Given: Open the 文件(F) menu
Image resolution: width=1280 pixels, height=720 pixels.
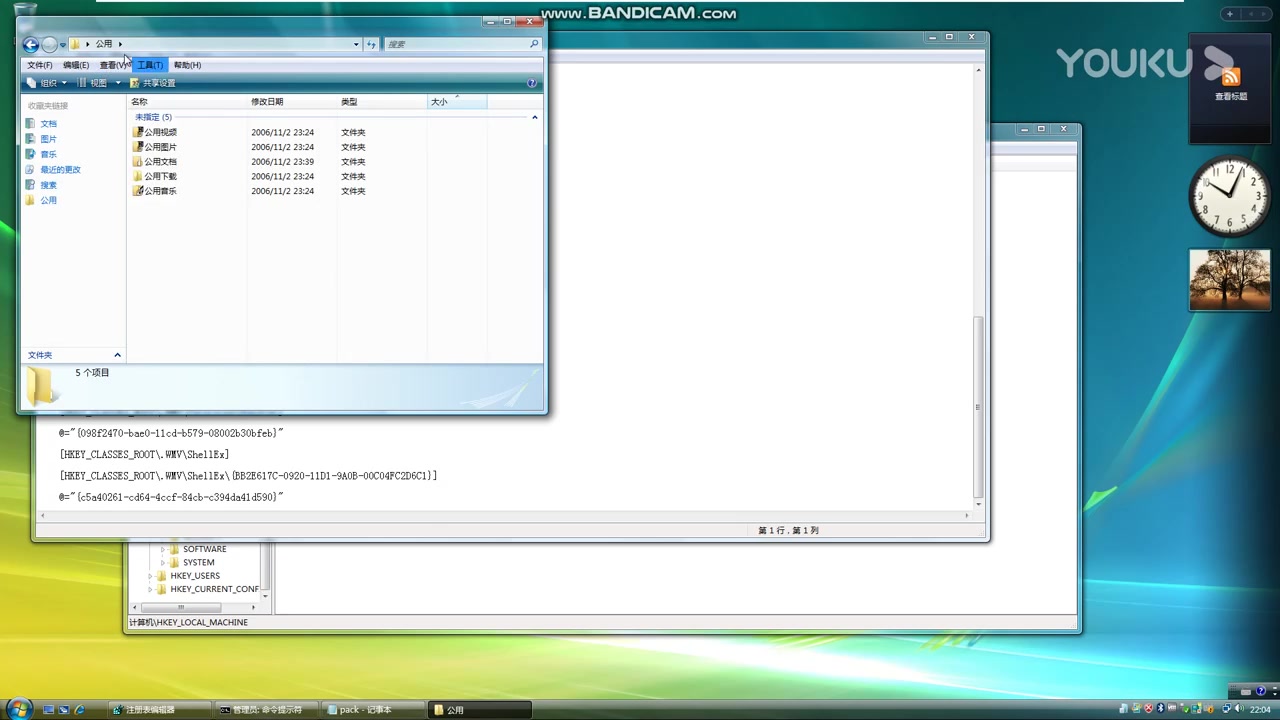Looking at the screenshot, I should pos(39,64).
